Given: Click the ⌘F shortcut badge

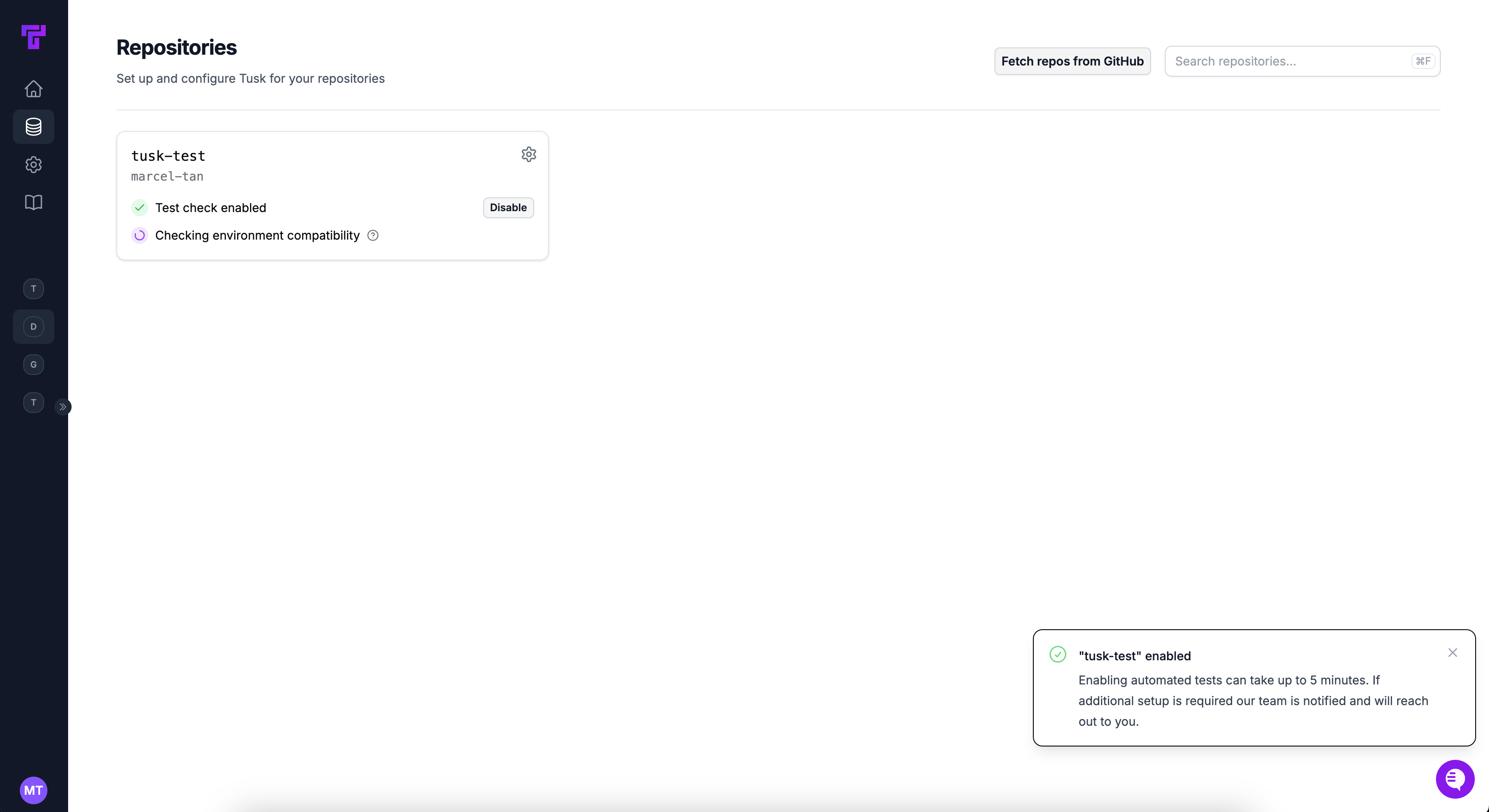Looking at the screenshot, I should [1423, 61].
